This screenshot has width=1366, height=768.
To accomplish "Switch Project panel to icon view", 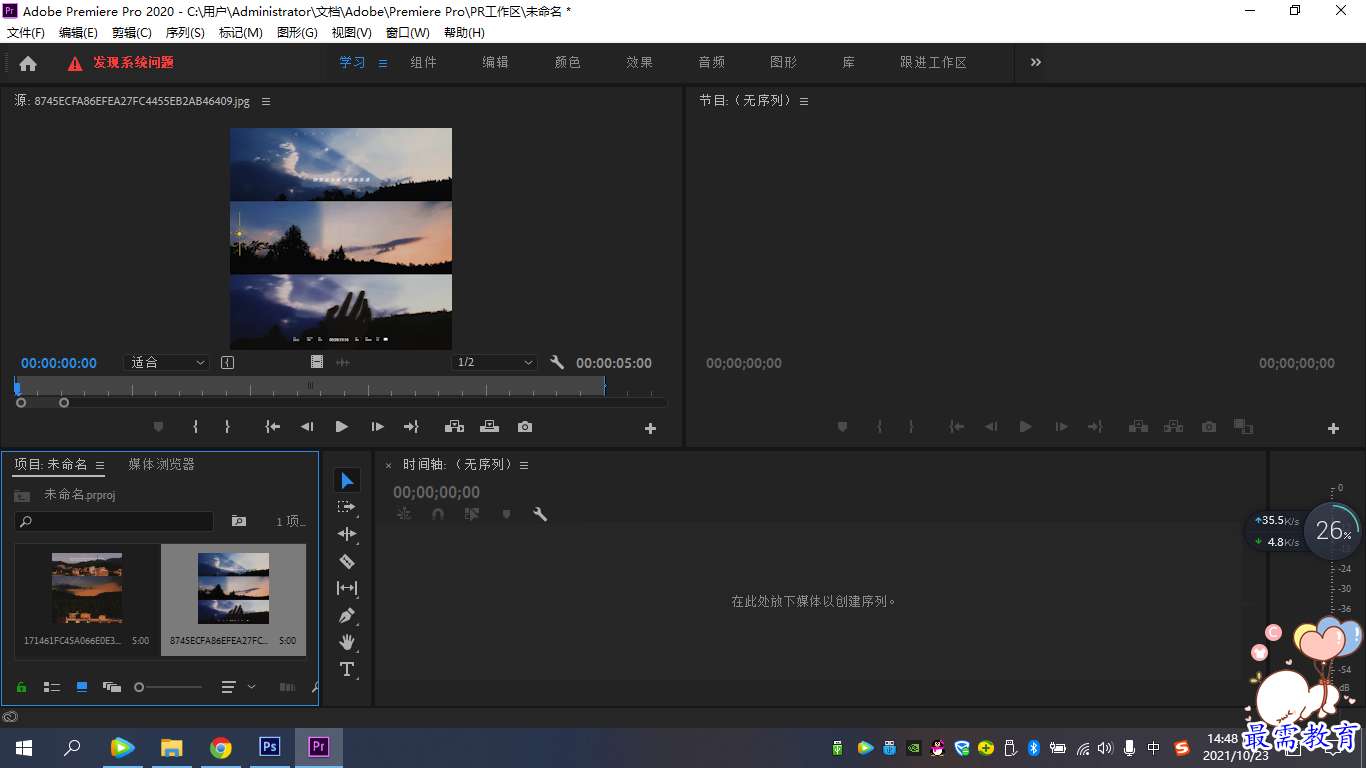I will [82, 687].
